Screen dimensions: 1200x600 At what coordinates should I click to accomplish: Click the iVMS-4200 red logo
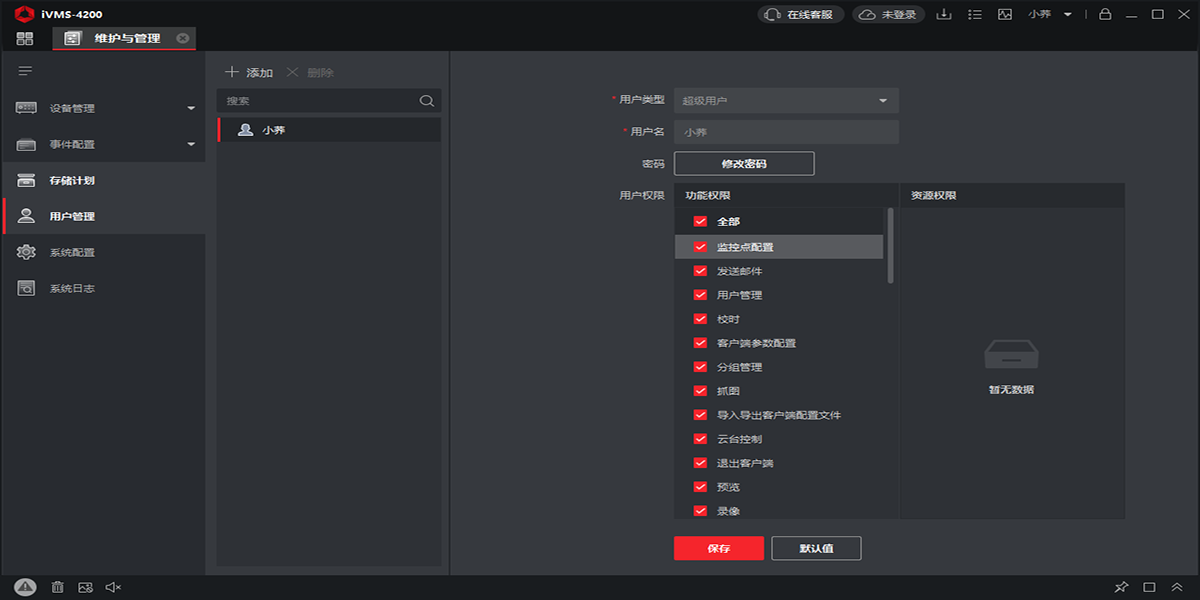(x=24, y=14)
